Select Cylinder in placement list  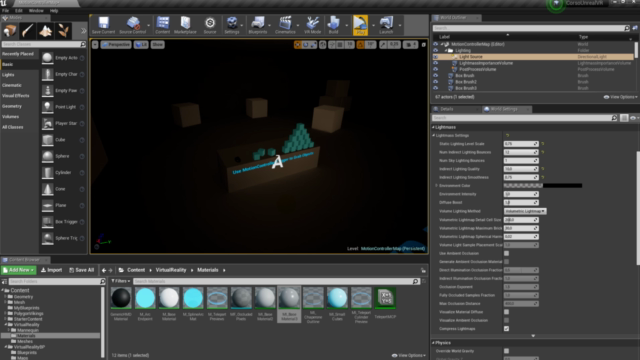(63, 172)
